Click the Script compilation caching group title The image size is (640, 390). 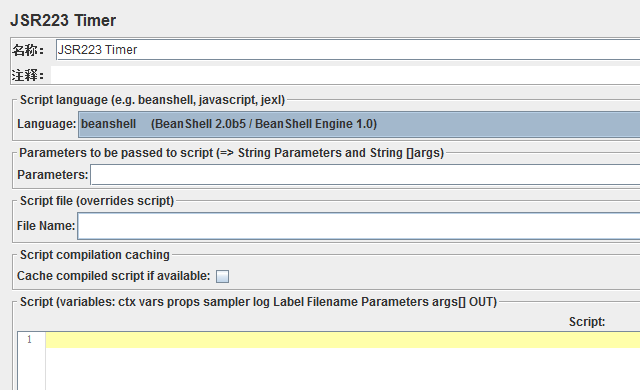[x=95, y=255]
